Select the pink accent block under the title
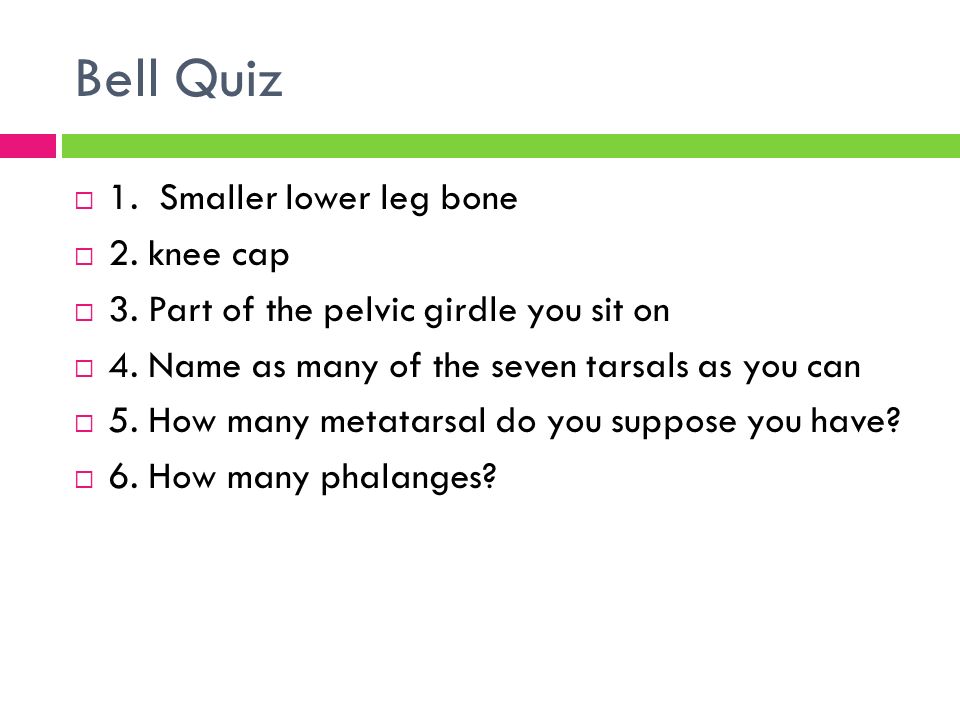 [x=28, y=146]
